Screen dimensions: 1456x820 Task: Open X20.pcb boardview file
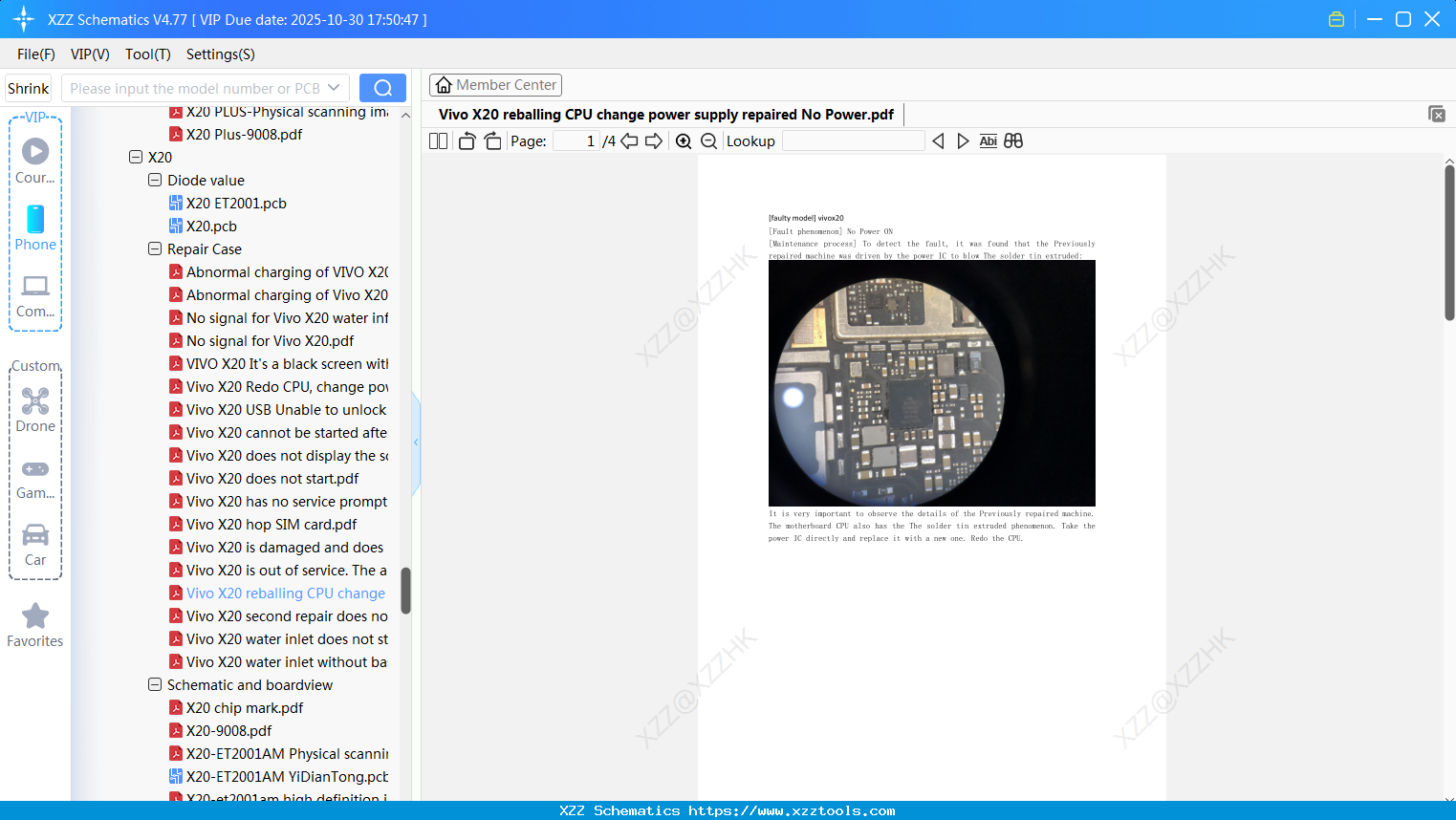(211, 226)
